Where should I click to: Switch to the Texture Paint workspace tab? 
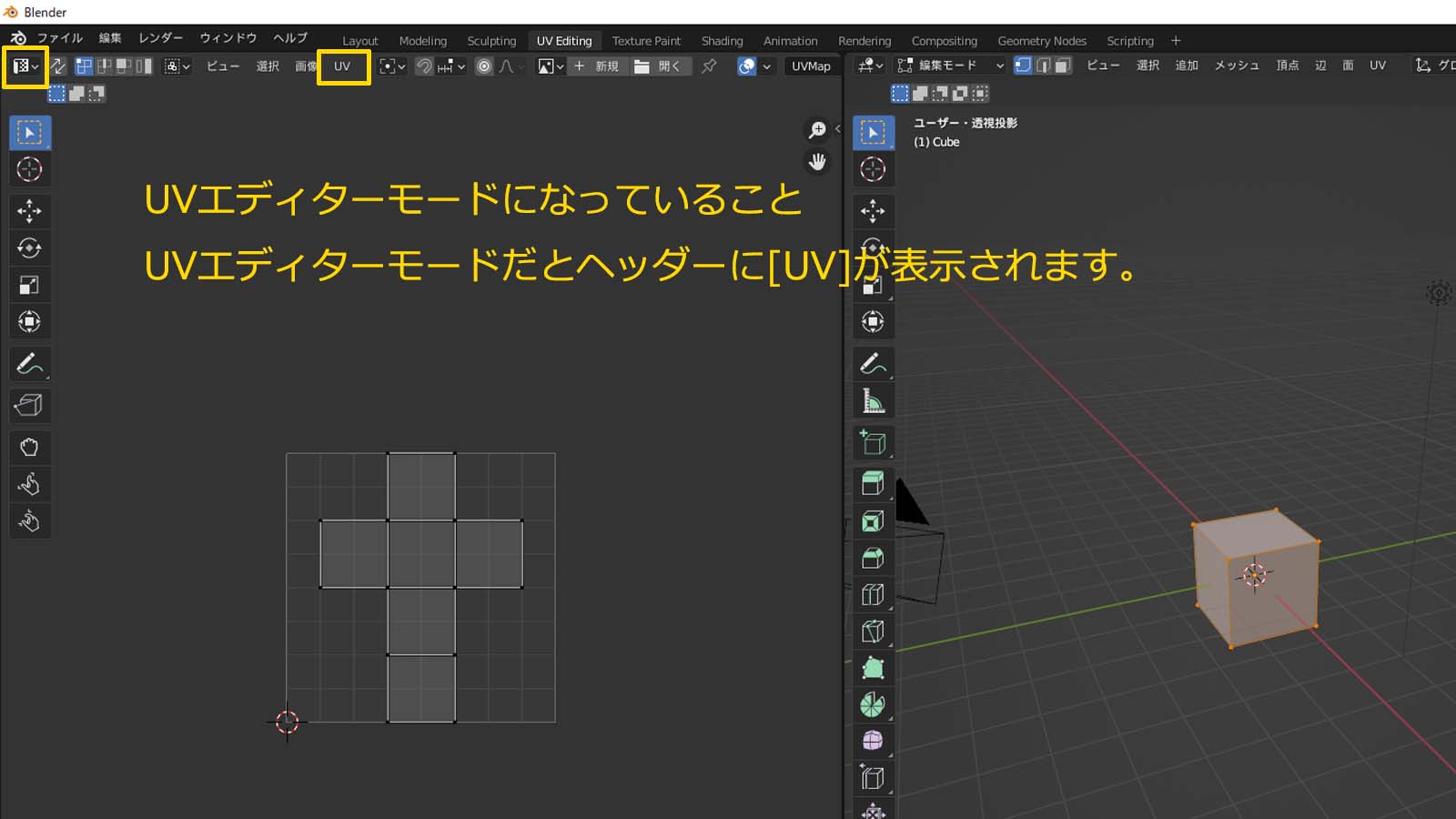pyautogui.click(x=646, y=41)
